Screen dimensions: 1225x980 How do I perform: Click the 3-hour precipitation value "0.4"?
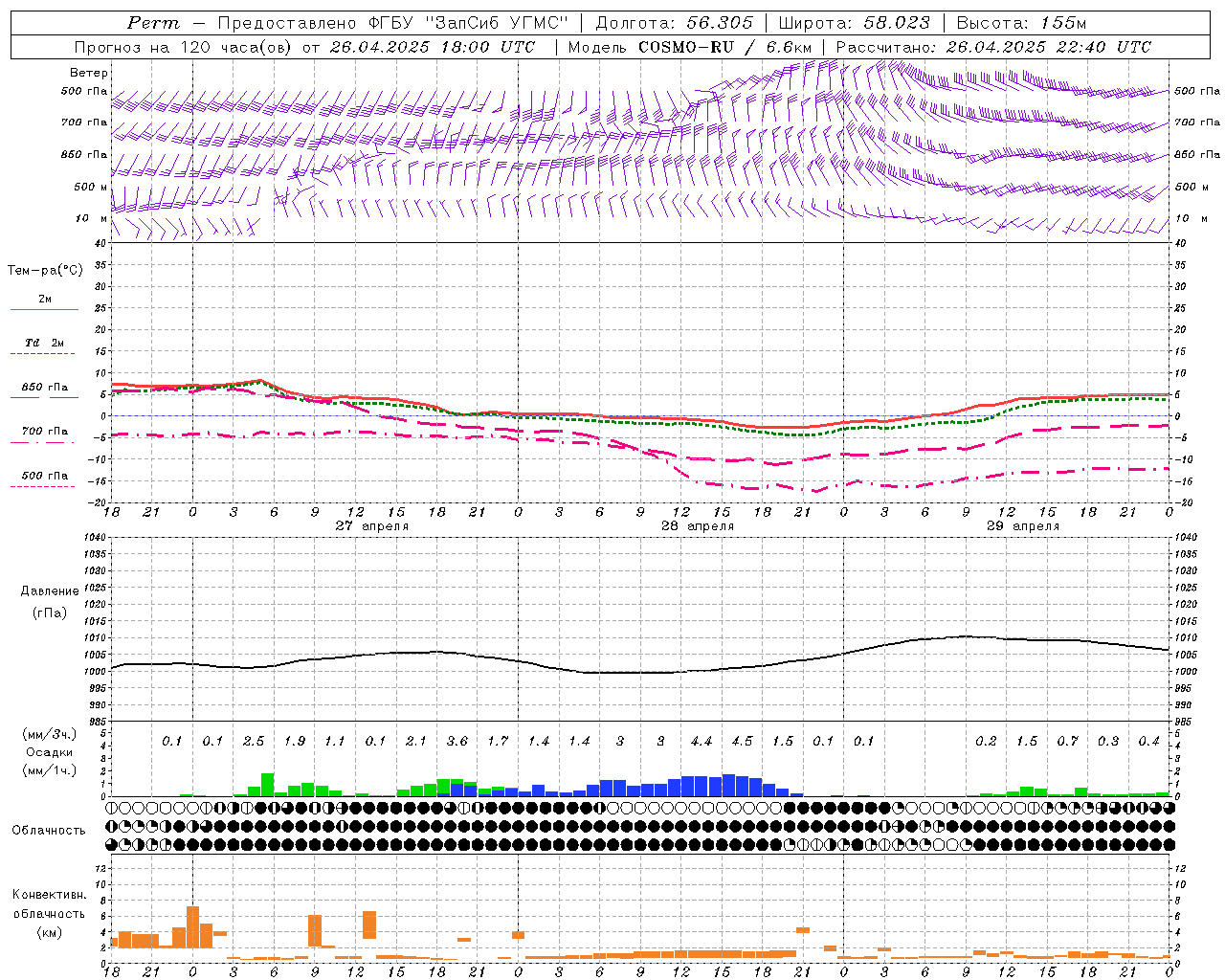coord(1148,741)
